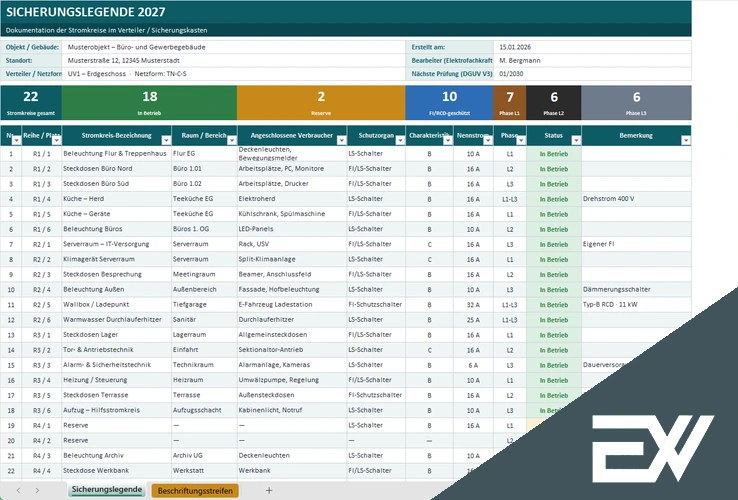Viewport: 738px width, 500px height.
Task: Select cell Alarm- & Sicherheitstechnik
Action: click(x=116, y=364)
